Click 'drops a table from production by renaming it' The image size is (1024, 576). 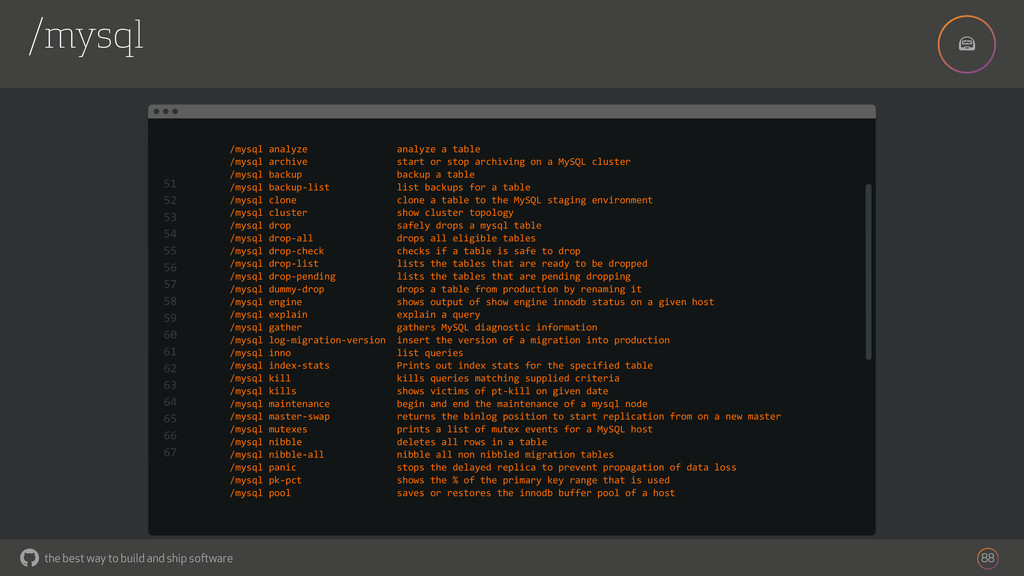coord(519,289)
